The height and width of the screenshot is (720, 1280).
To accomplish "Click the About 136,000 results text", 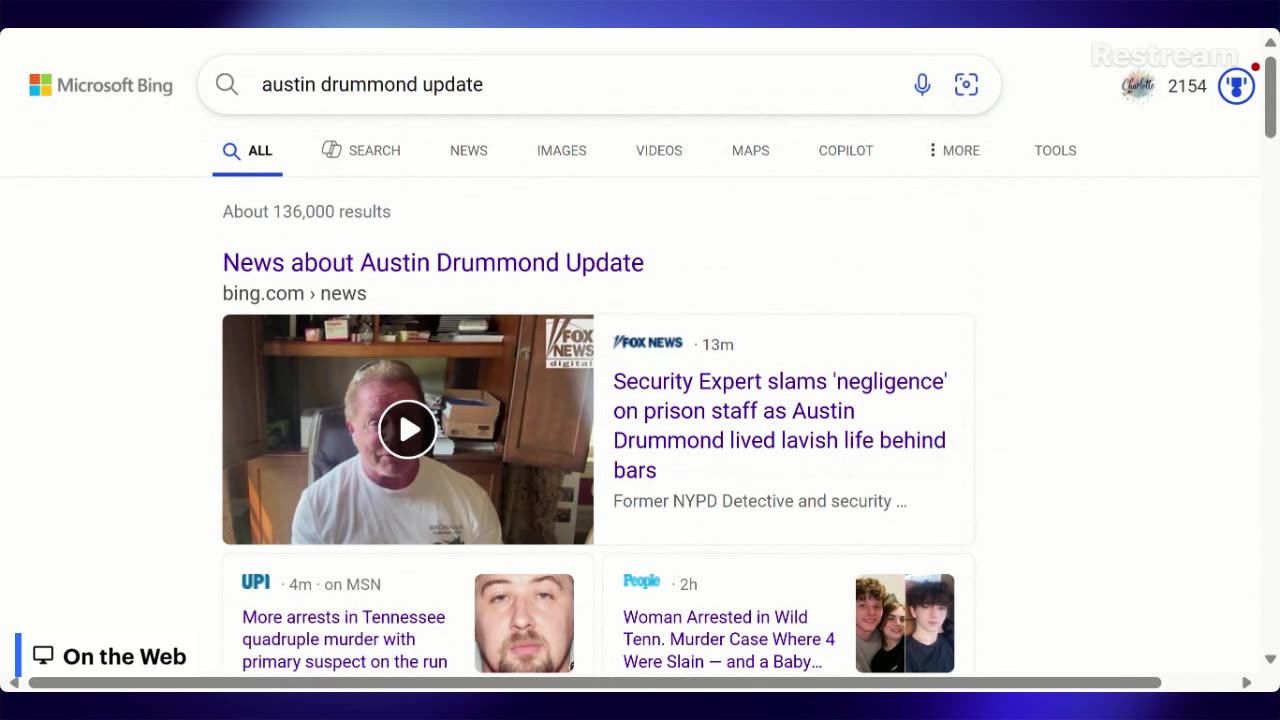I will coord(306,211).
